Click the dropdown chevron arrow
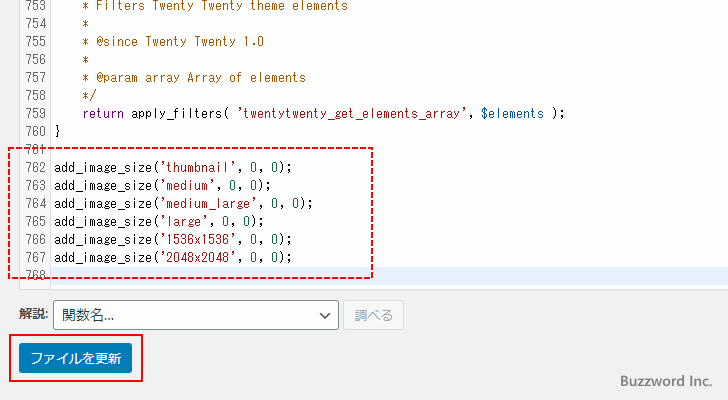The height and width of the screenshot is (400, 728). [325, 316]
